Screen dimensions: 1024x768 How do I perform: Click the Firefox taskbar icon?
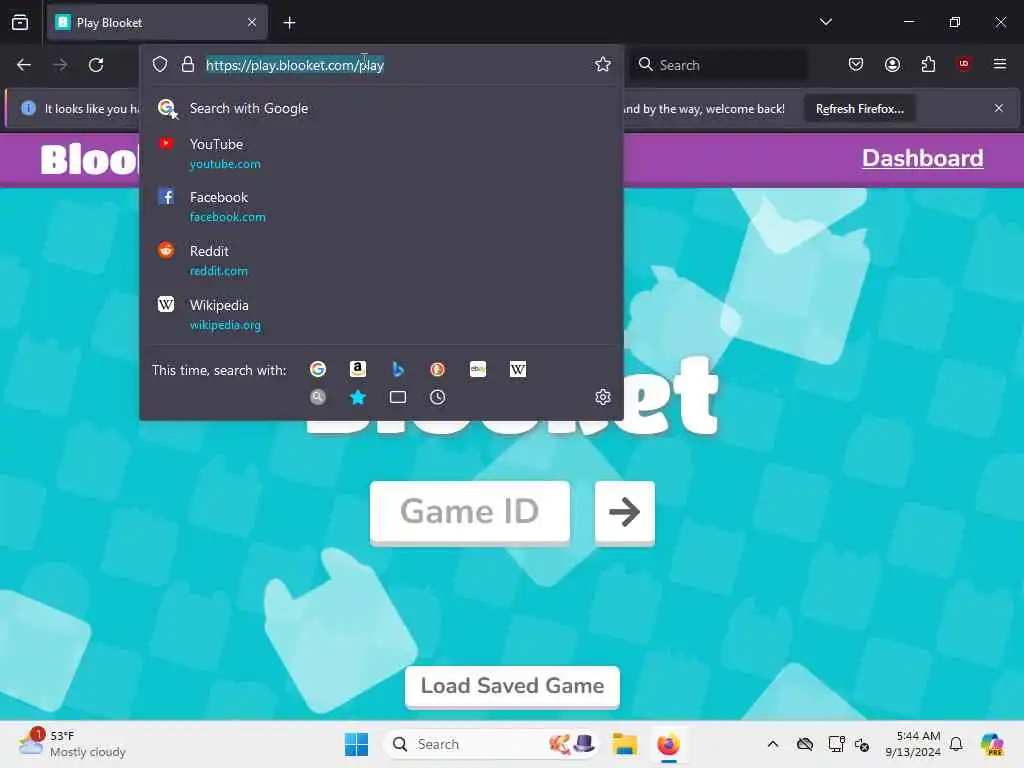[x=668, y=744]
